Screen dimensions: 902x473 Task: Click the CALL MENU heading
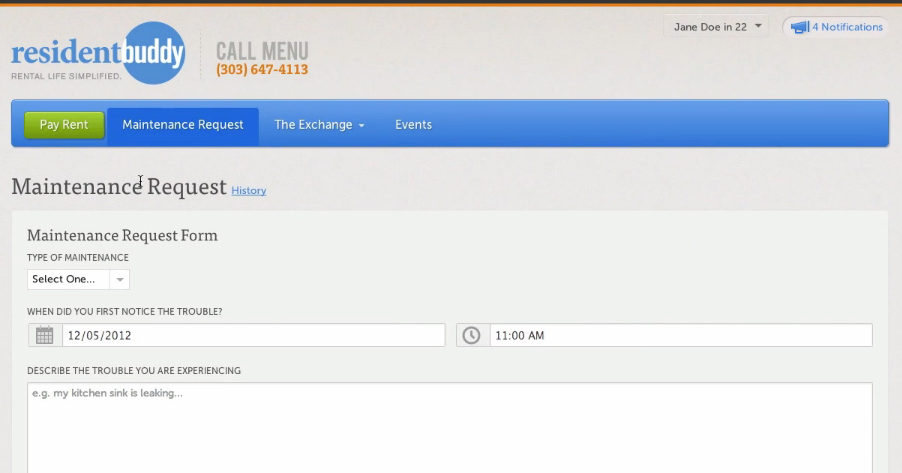pos(262,51)
